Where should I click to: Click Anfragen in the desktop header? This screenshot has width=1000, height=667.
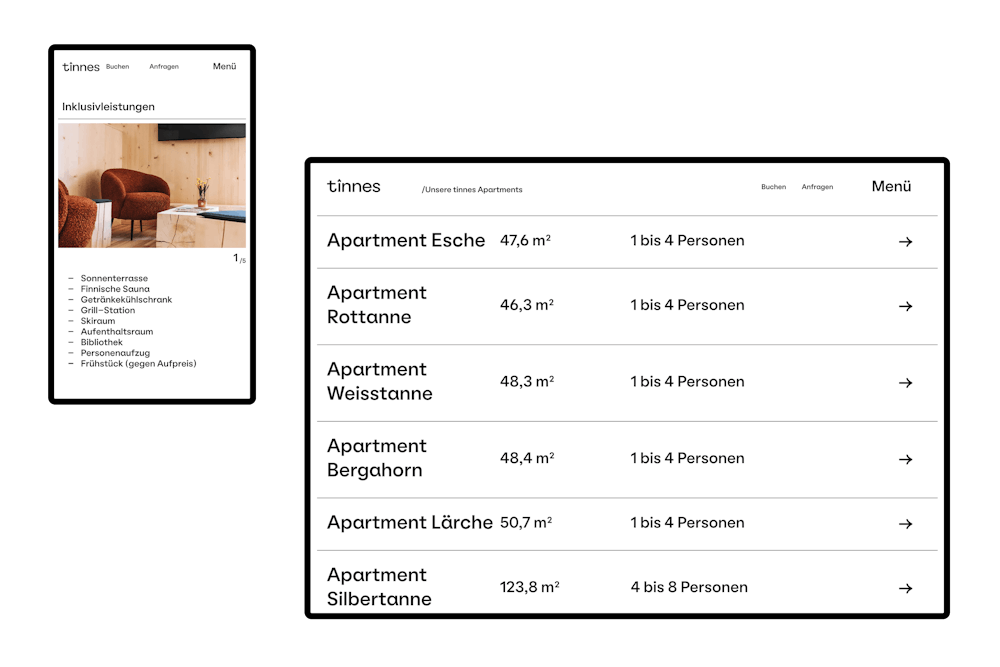[817, 187]
